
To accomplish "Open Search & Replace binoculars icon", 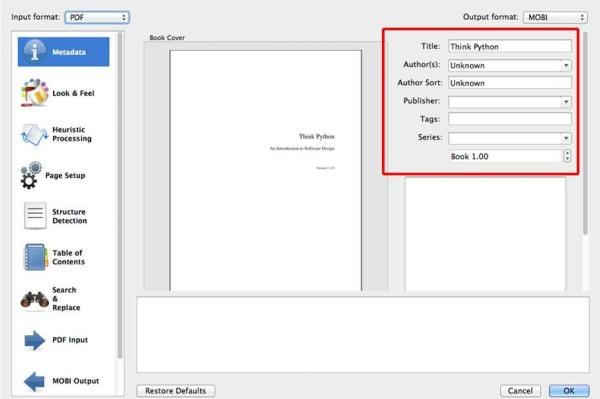I will point(35,299).
